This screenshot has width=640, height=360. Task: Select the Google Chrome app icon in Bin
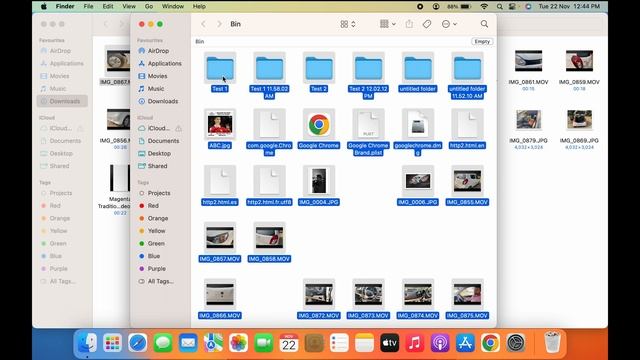pos(319,124)
